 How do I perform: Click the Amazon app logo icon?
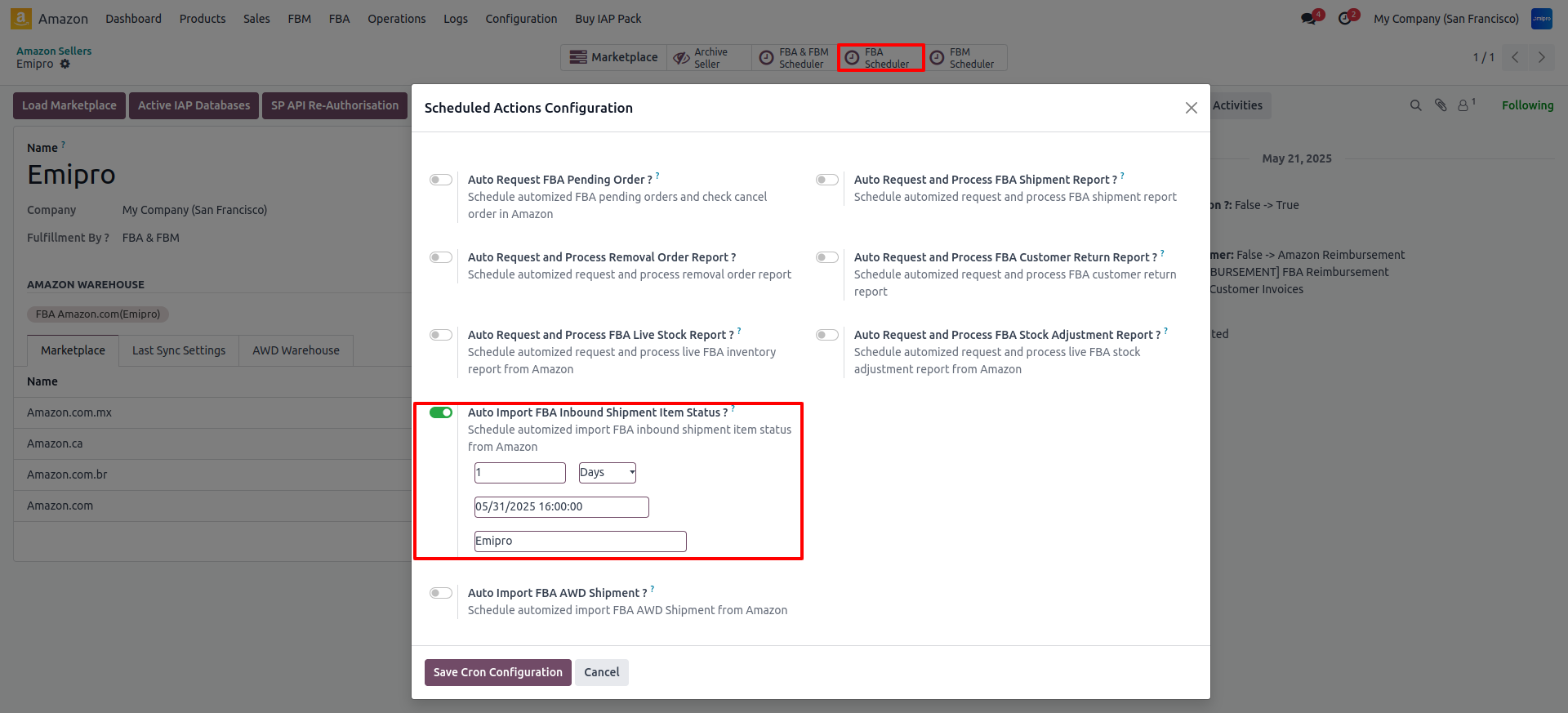[x=21, y=18]
